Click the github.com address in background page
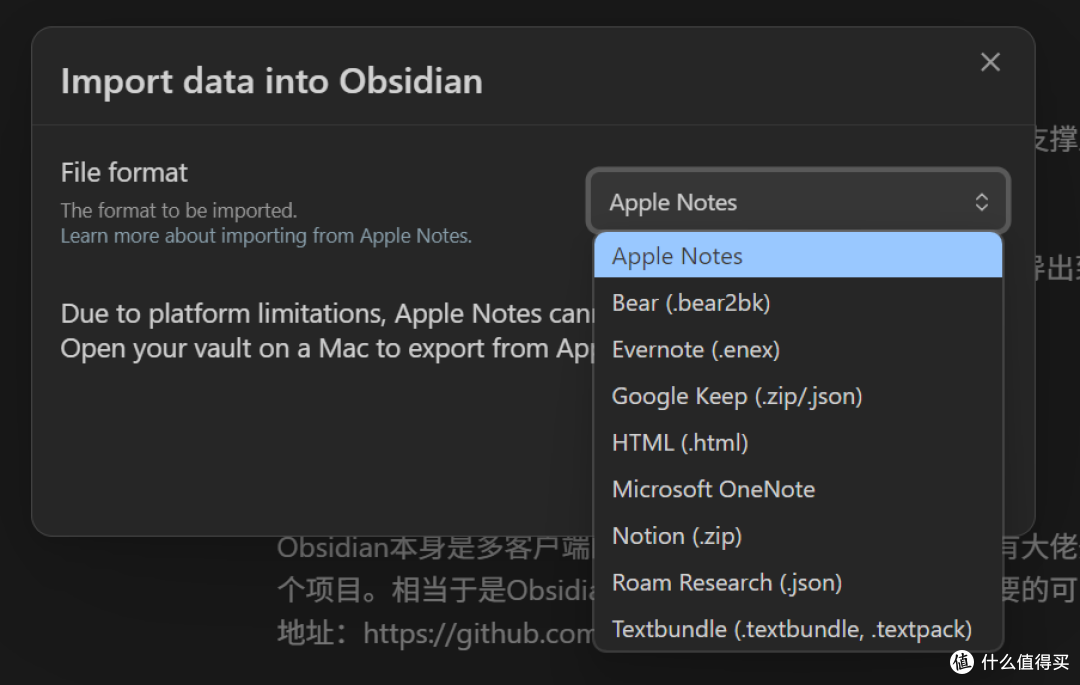Viewport: 1080px width, 685px height. [479, 633]
